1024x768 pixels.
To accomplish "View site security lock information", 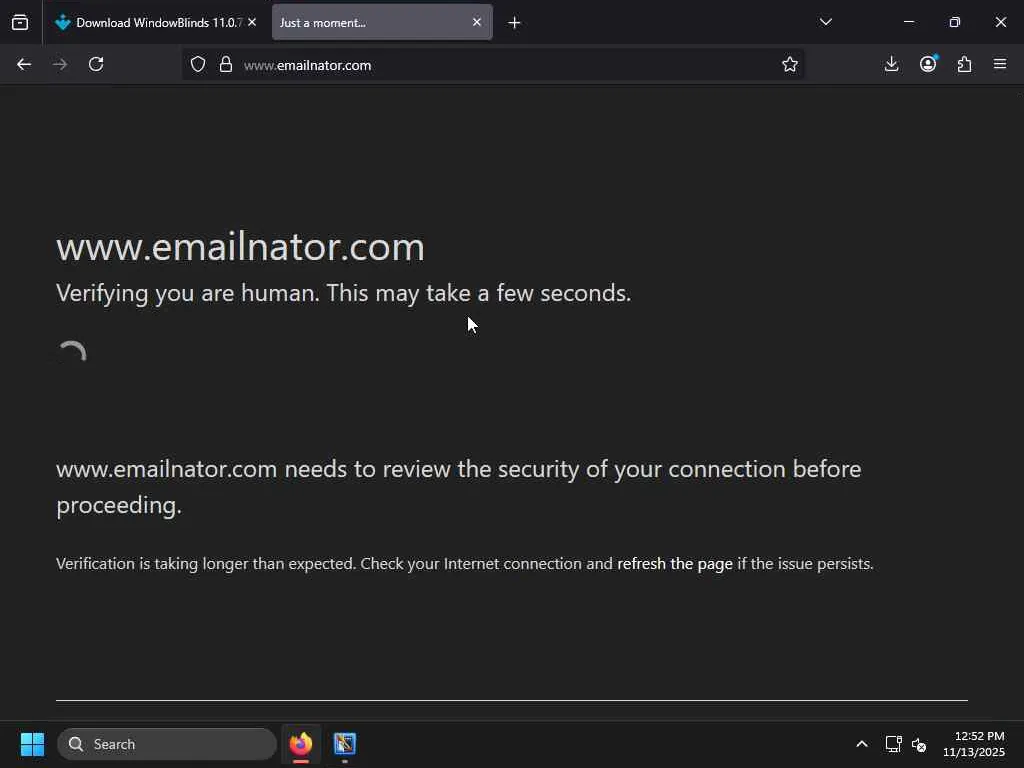I will [226, 64].
